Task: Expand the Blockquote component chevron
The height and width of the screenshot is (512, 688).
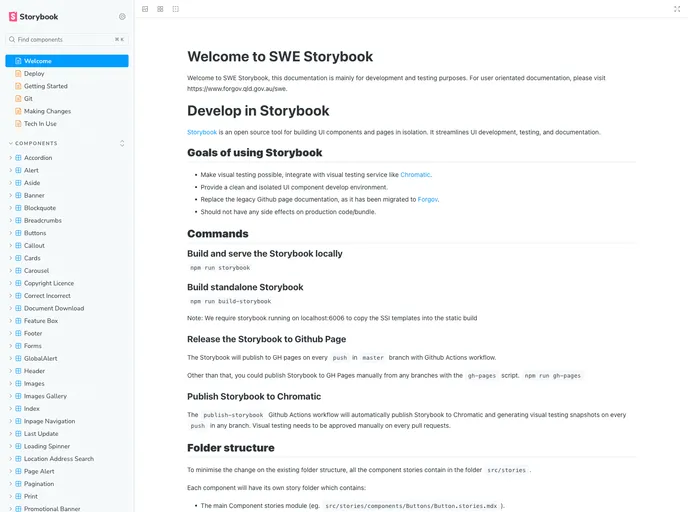Action: click(11, 208)
